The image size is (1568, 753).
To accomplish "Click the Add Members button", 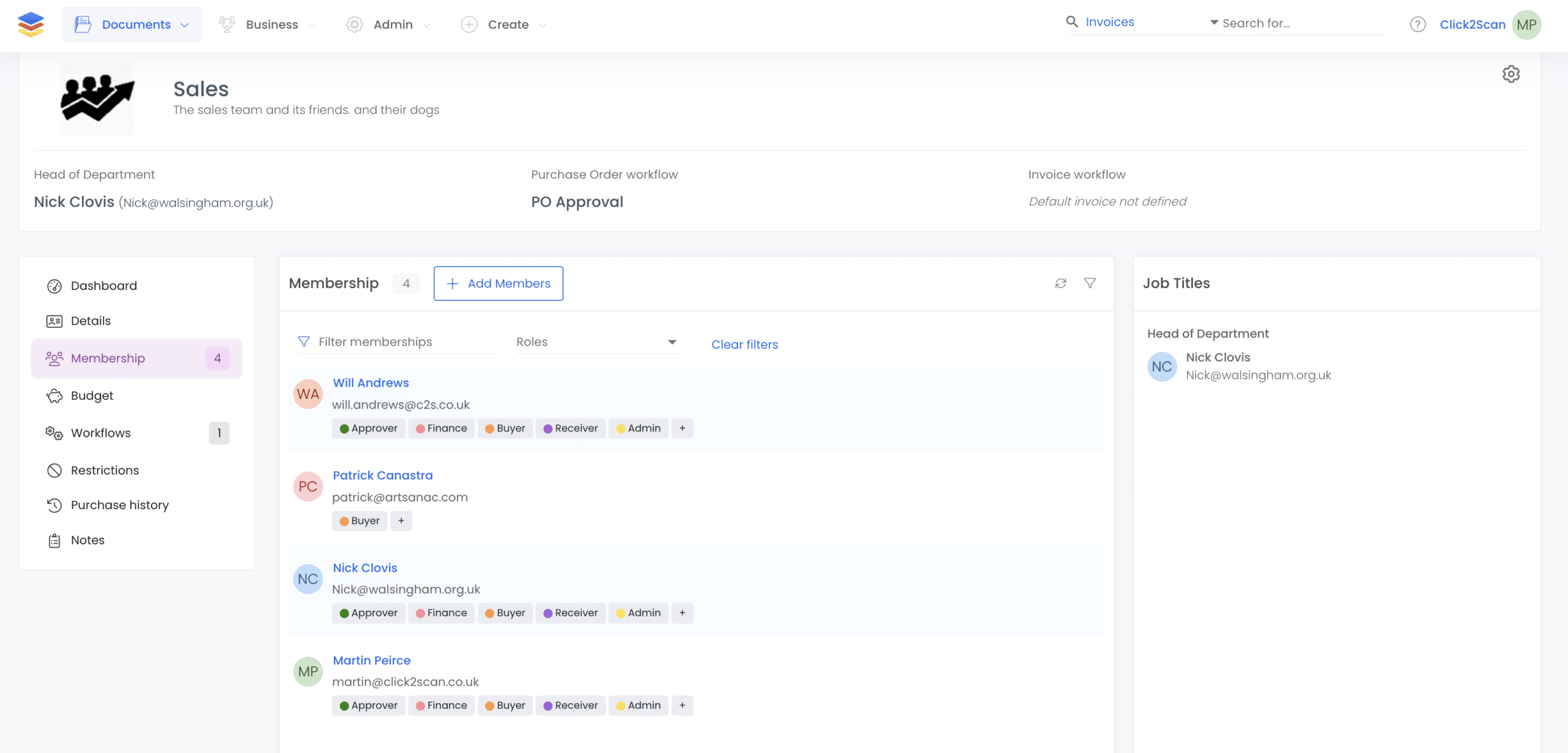I will 498,284.
